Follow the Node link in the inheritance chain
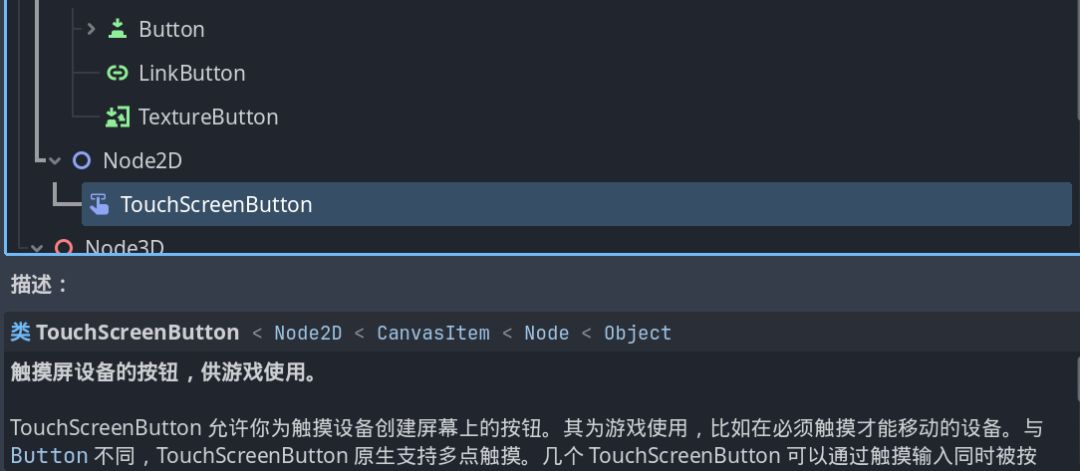The height and width of the screenshot is (471, 1080). click(x=546, y=333)
